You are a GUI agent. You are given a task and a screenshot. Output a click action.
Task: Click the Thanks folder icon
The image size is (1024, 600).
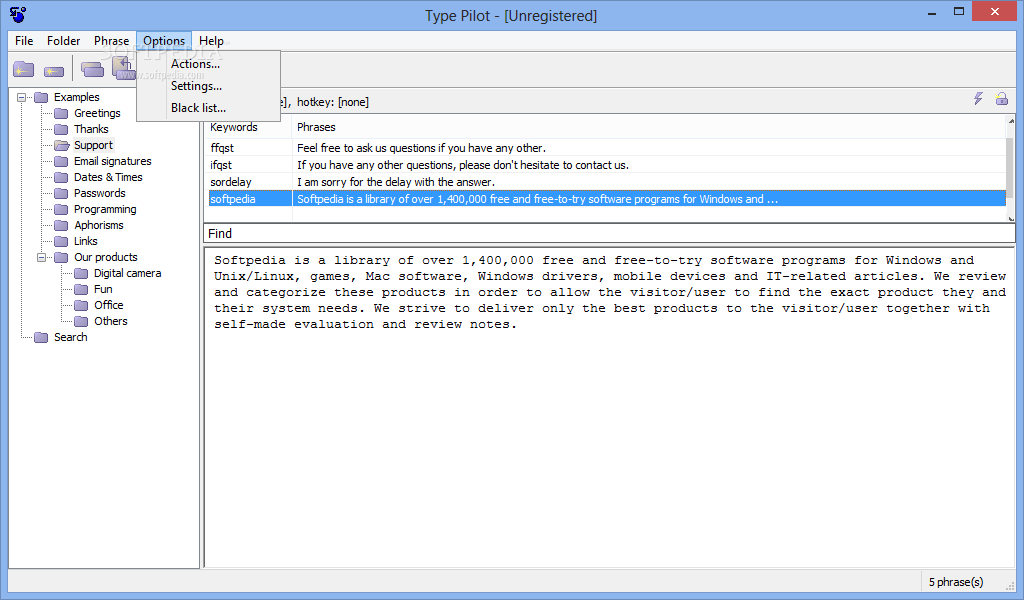[x=61, y=129]
